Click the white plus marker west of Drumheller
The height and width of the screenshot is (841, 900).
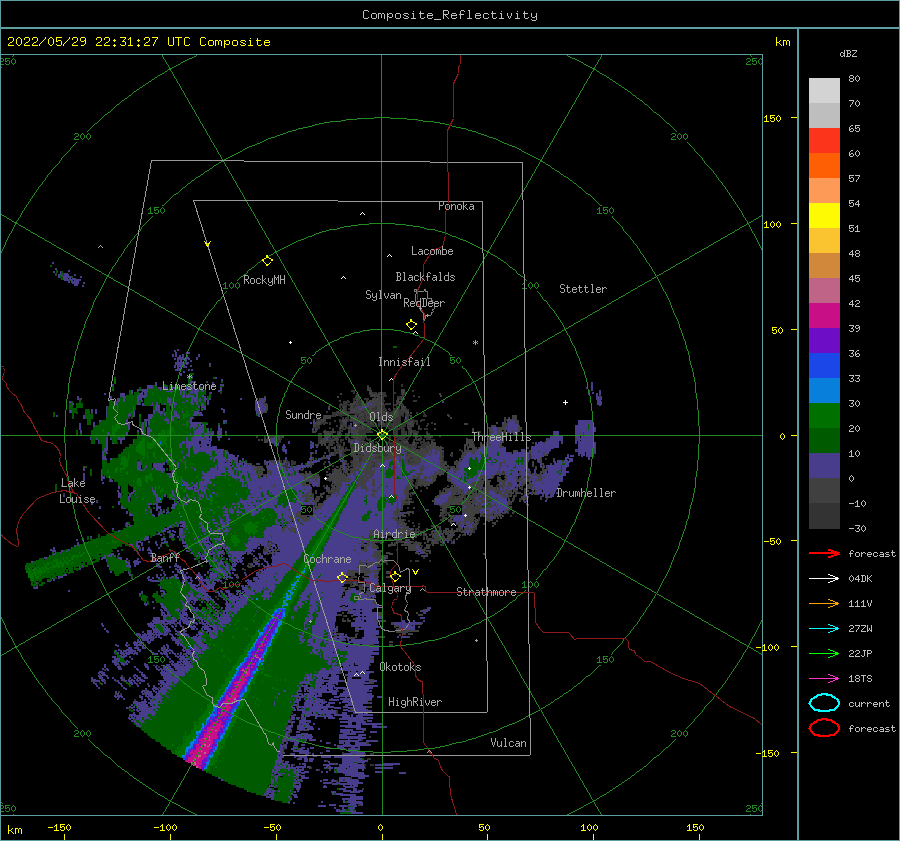565,402
